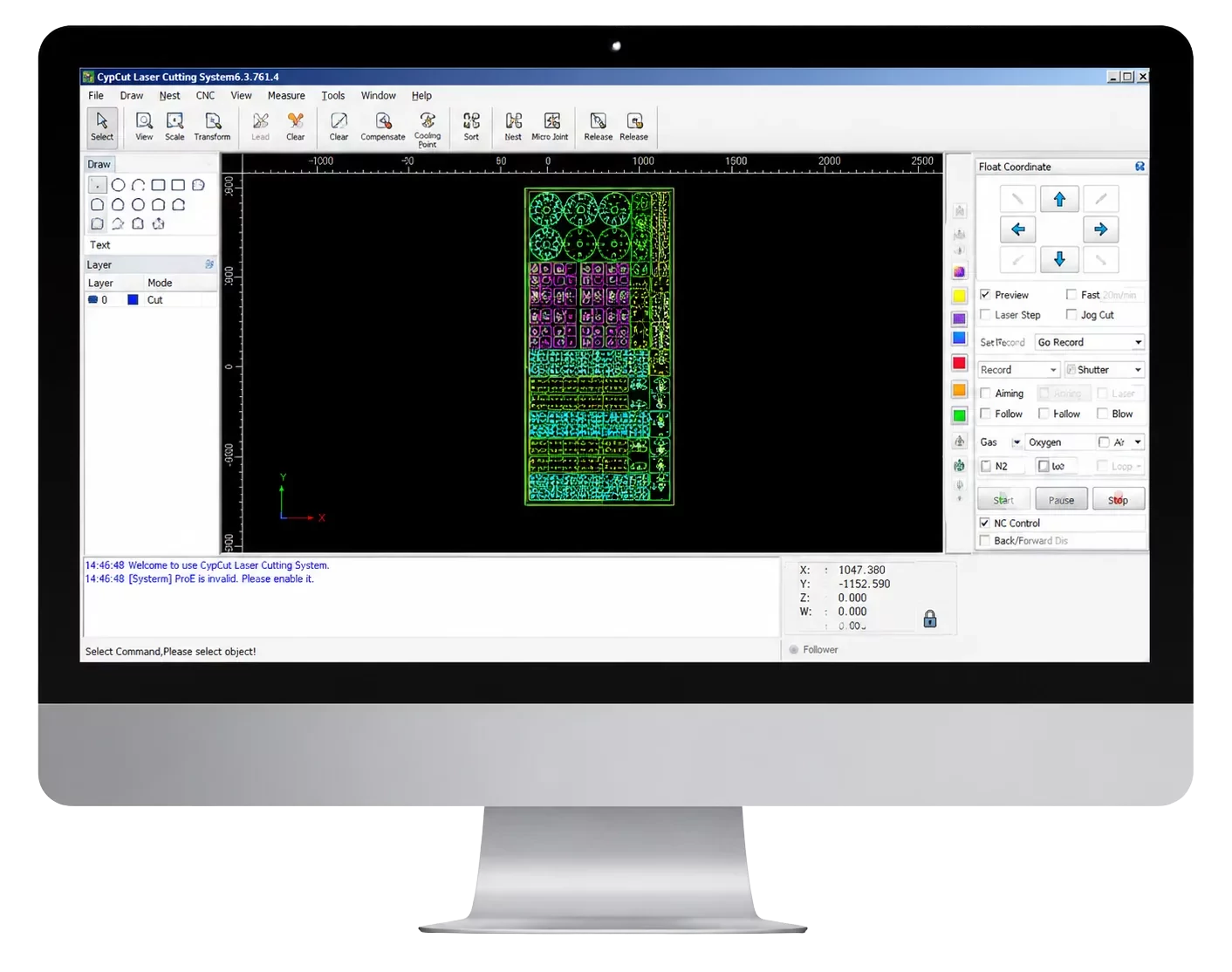Viewport: 1232px width, 972px height.
Task: Check the Follow checkbox
Action: click(x=985, y=414)
